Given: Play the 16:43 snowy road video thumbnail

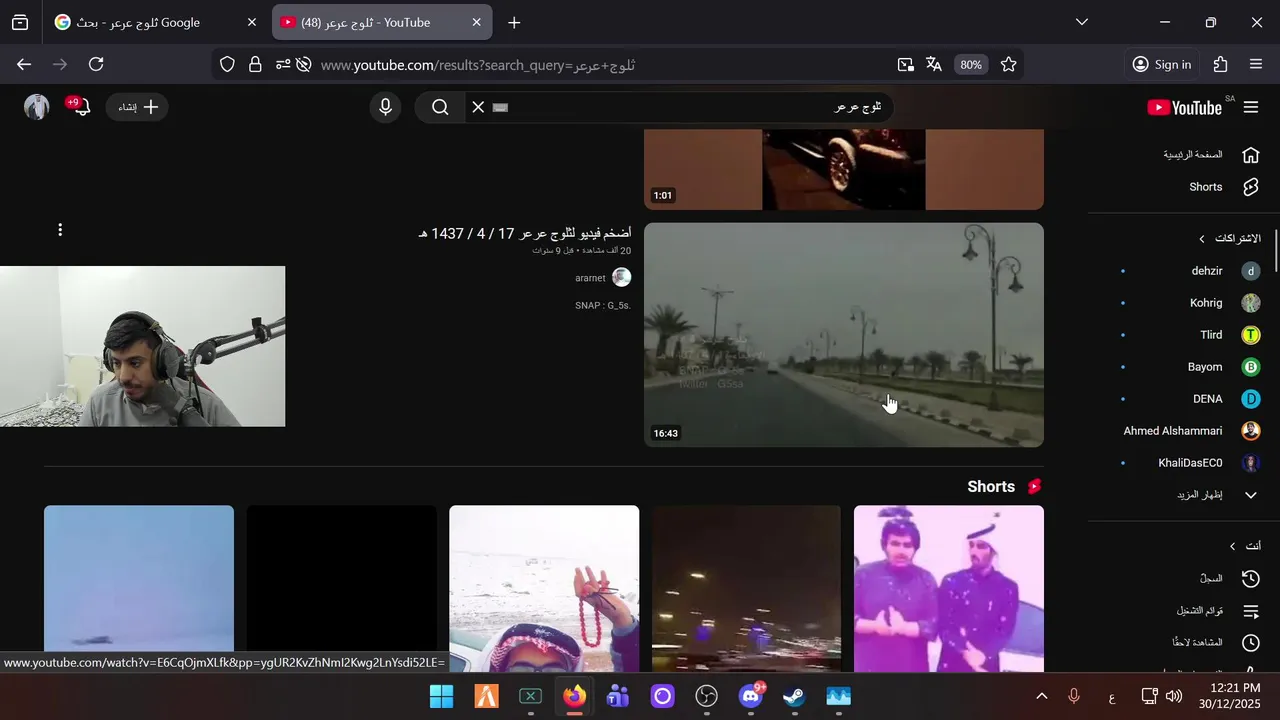Looking at the screenshot, I should [844, 335].
